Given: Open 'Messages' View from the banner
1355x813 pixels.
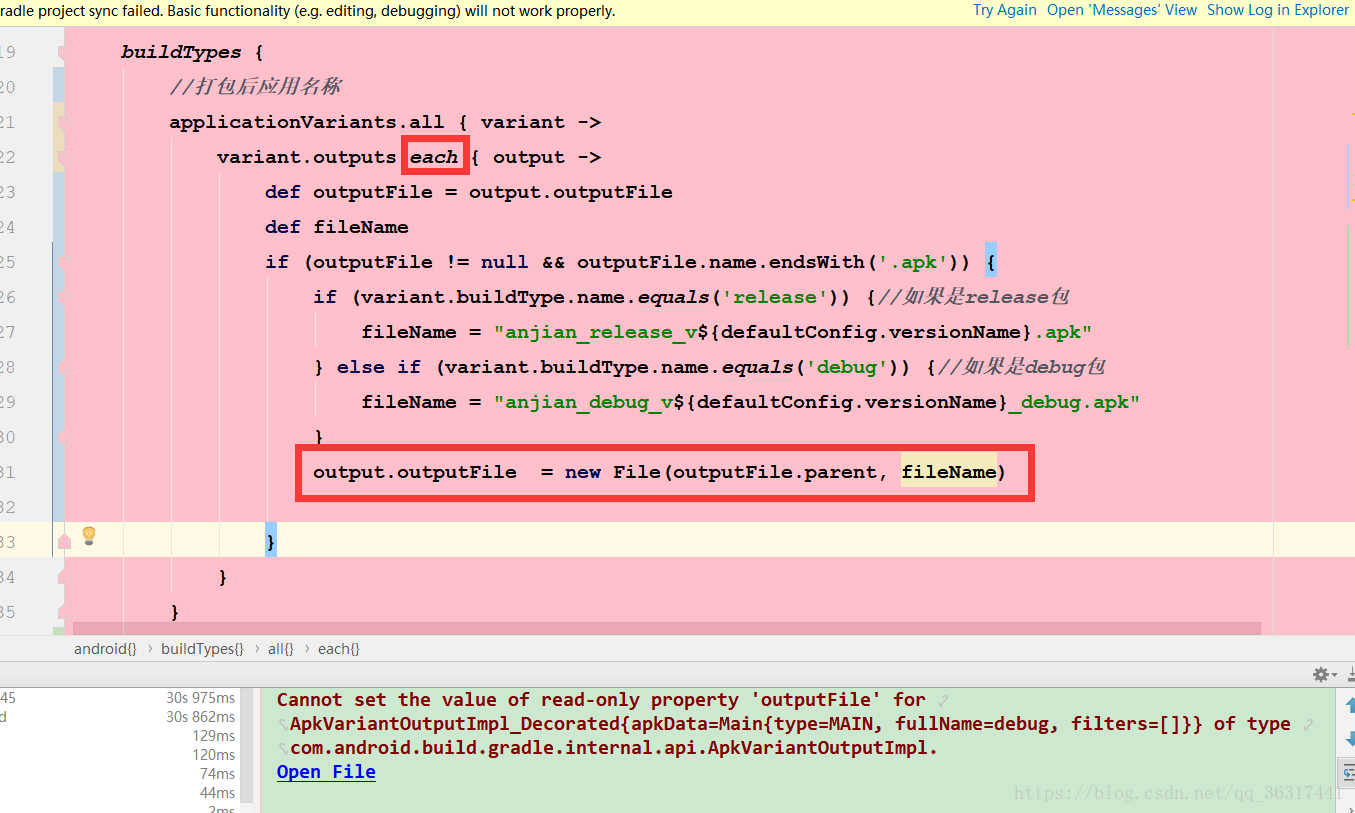Looking at the screenshot, I should [x=1121, y=10].
